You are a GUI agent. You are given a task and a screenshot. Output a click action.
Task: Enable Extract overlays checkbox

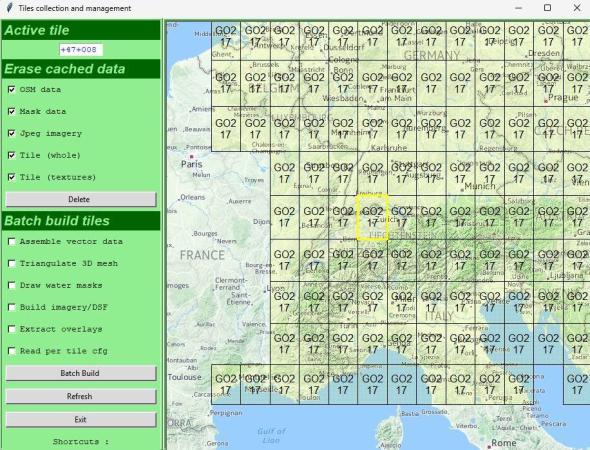pos(12,329)
